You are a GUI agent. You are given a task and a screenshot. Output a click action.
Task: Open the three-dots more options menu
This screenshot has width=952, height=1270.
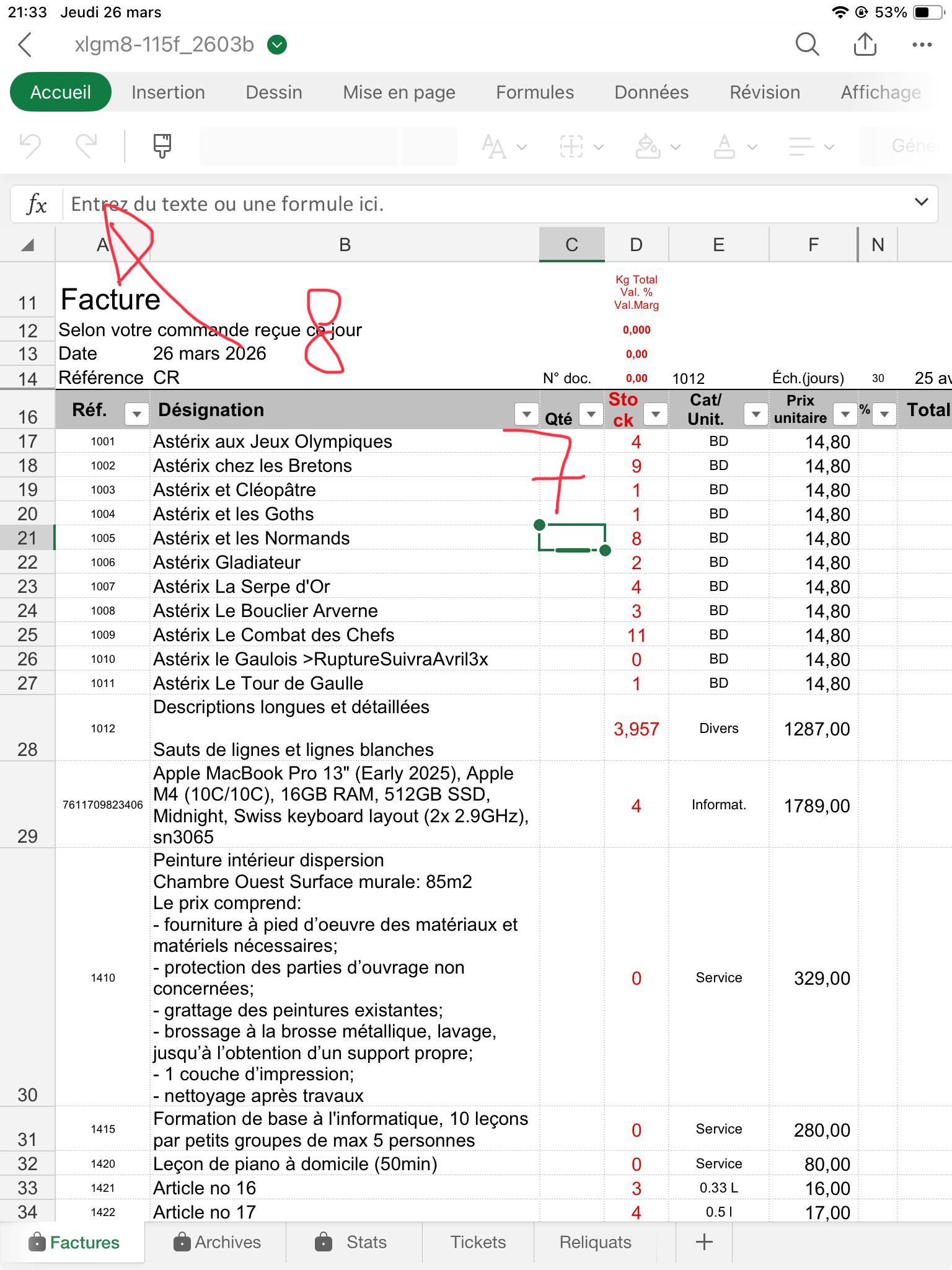click(x=922, y=45)
